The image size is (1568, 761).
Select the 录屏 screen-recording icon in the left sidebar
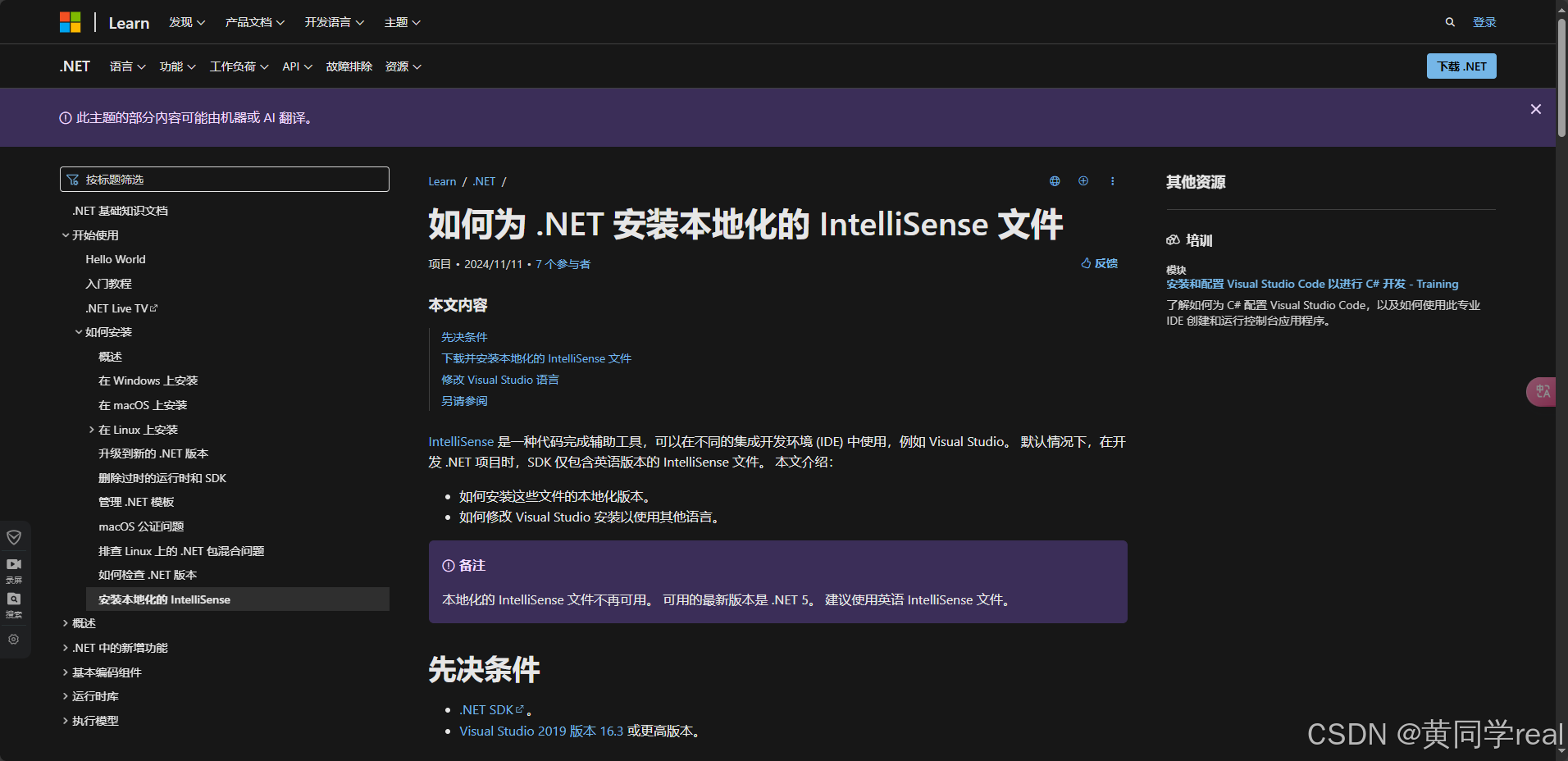[x=14, y=564]
